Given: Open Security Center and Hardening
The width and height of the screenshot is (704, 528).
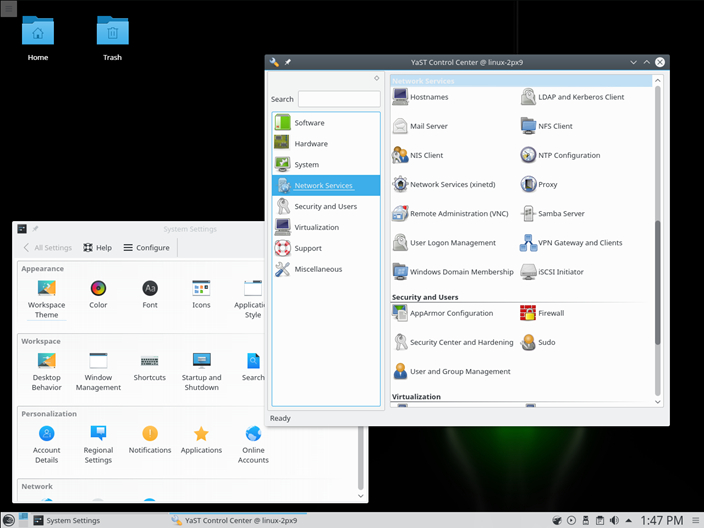Looking at the screenshot, I should [x=453, y=343].
